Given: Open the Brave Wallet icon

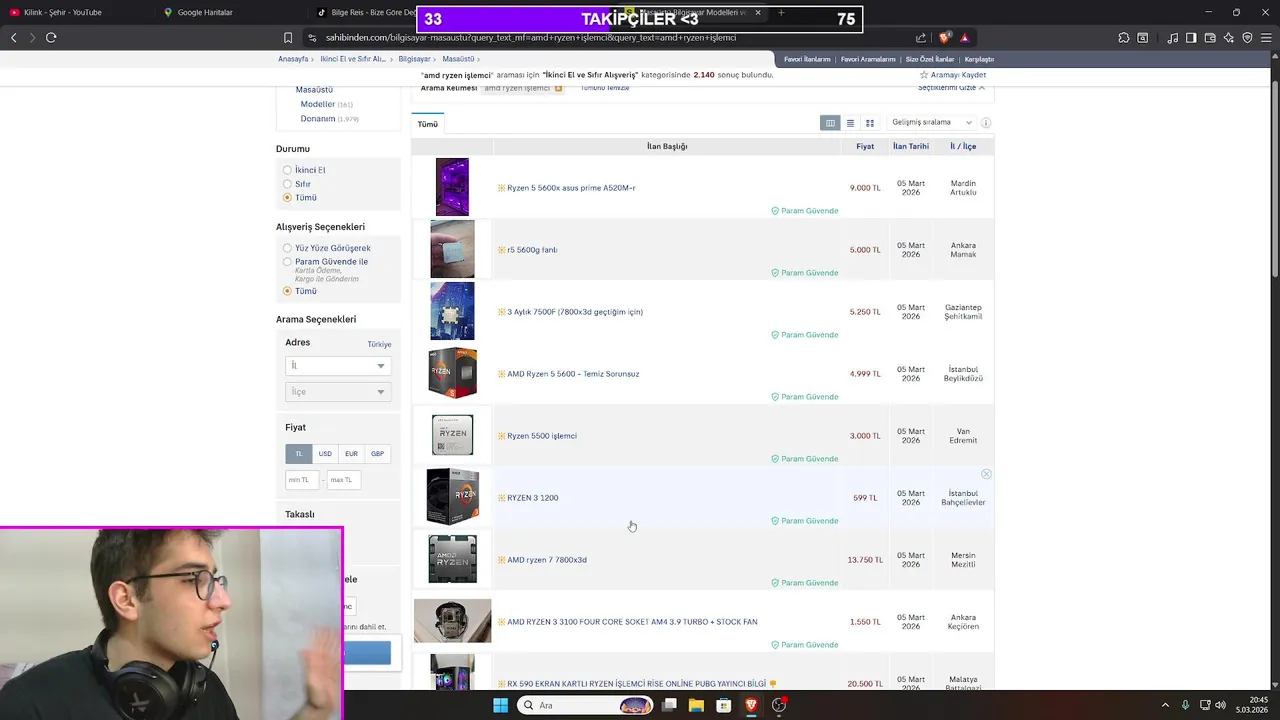Looking at the screenshot, I should (x=1210, y=38).
